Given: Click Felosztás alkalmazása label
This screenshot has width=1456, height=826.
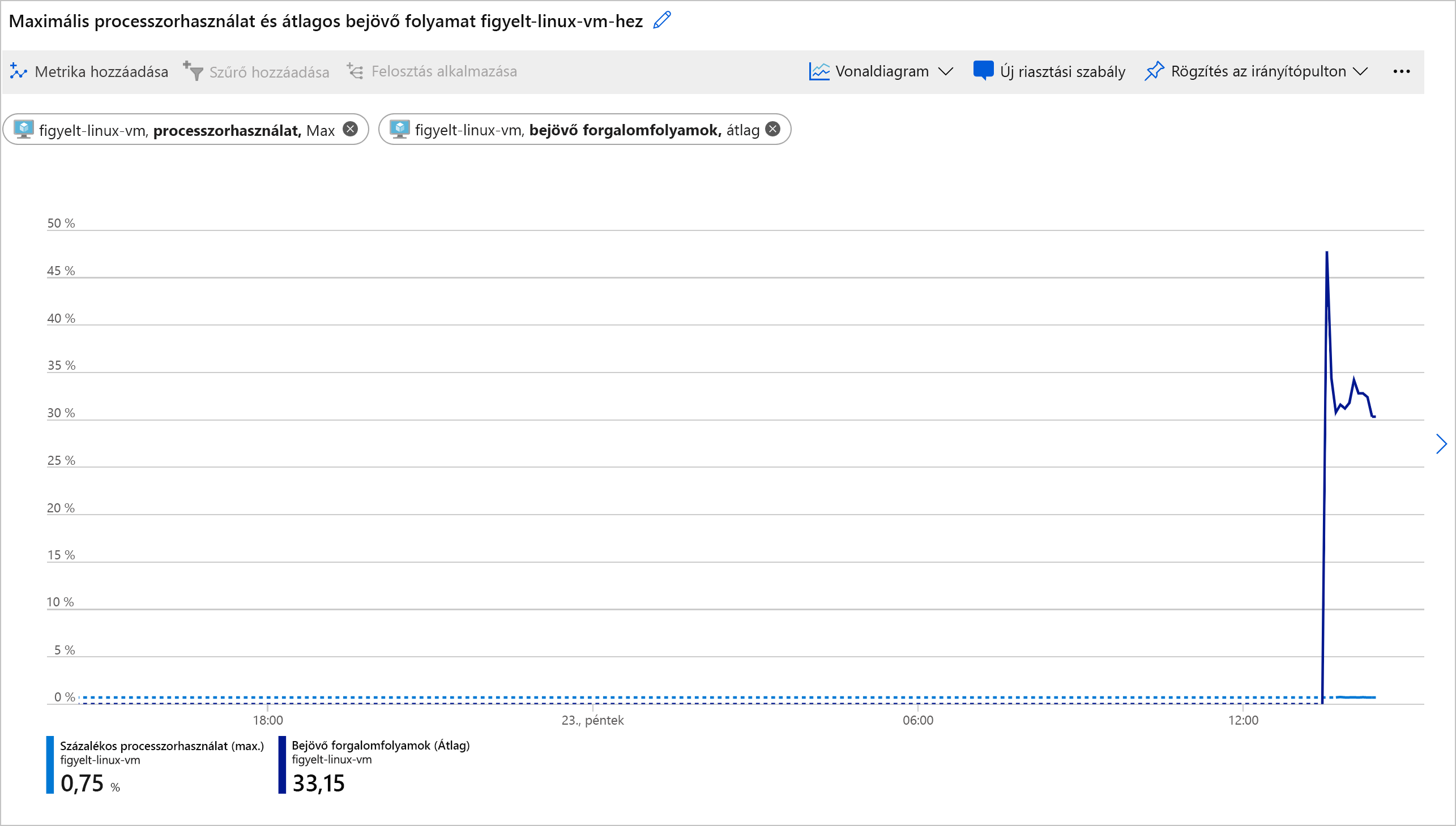Looking at the screenshot, I should point(444,71).
